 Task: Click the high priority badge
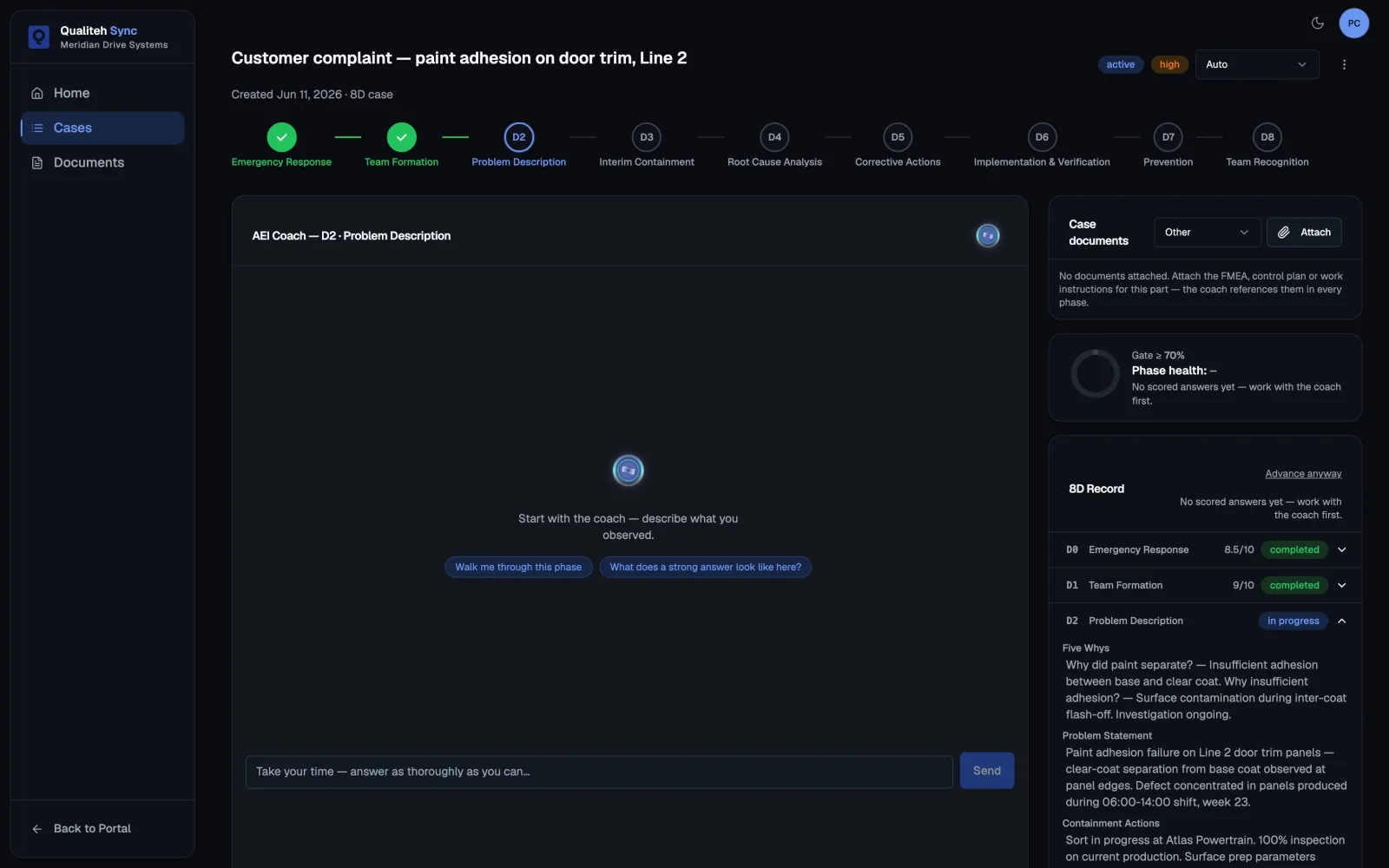[x=1169, y=64]
